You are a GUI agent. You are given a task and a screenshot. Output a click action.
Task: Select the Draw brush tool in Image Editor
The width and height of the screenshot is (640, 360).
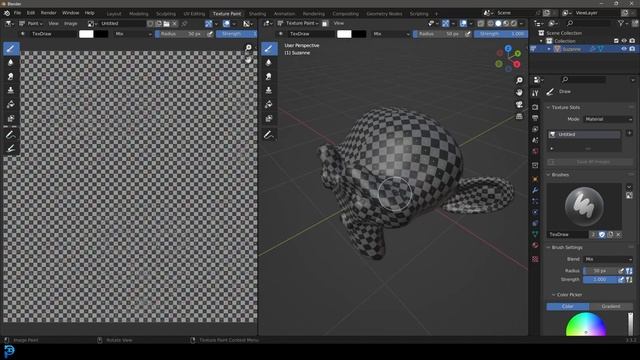tap(11, 49)
